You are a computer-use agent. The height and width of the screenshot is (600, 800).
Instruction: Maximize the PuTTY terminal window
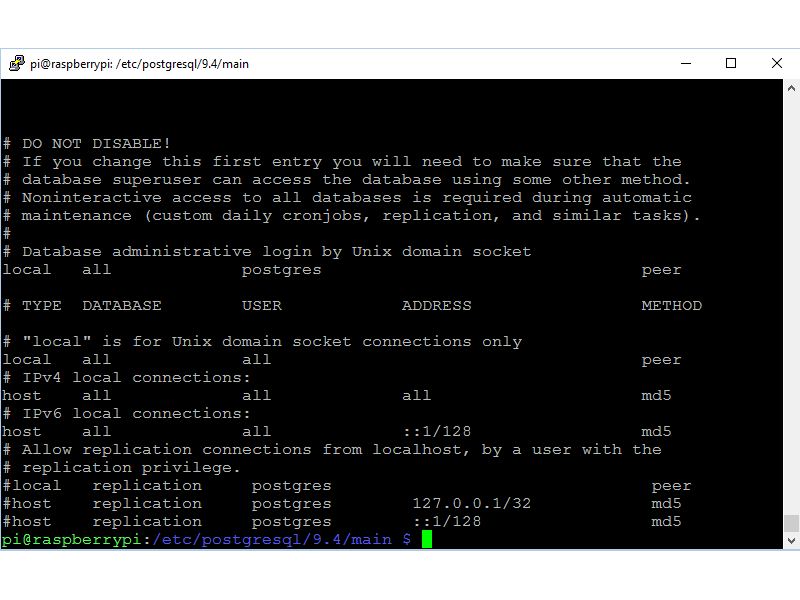click(x=731, y=63)
